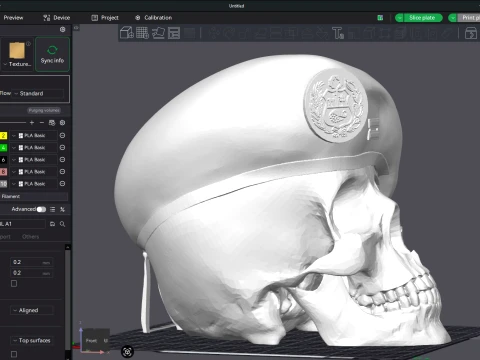Switch to the Device tab

point(57,18)
